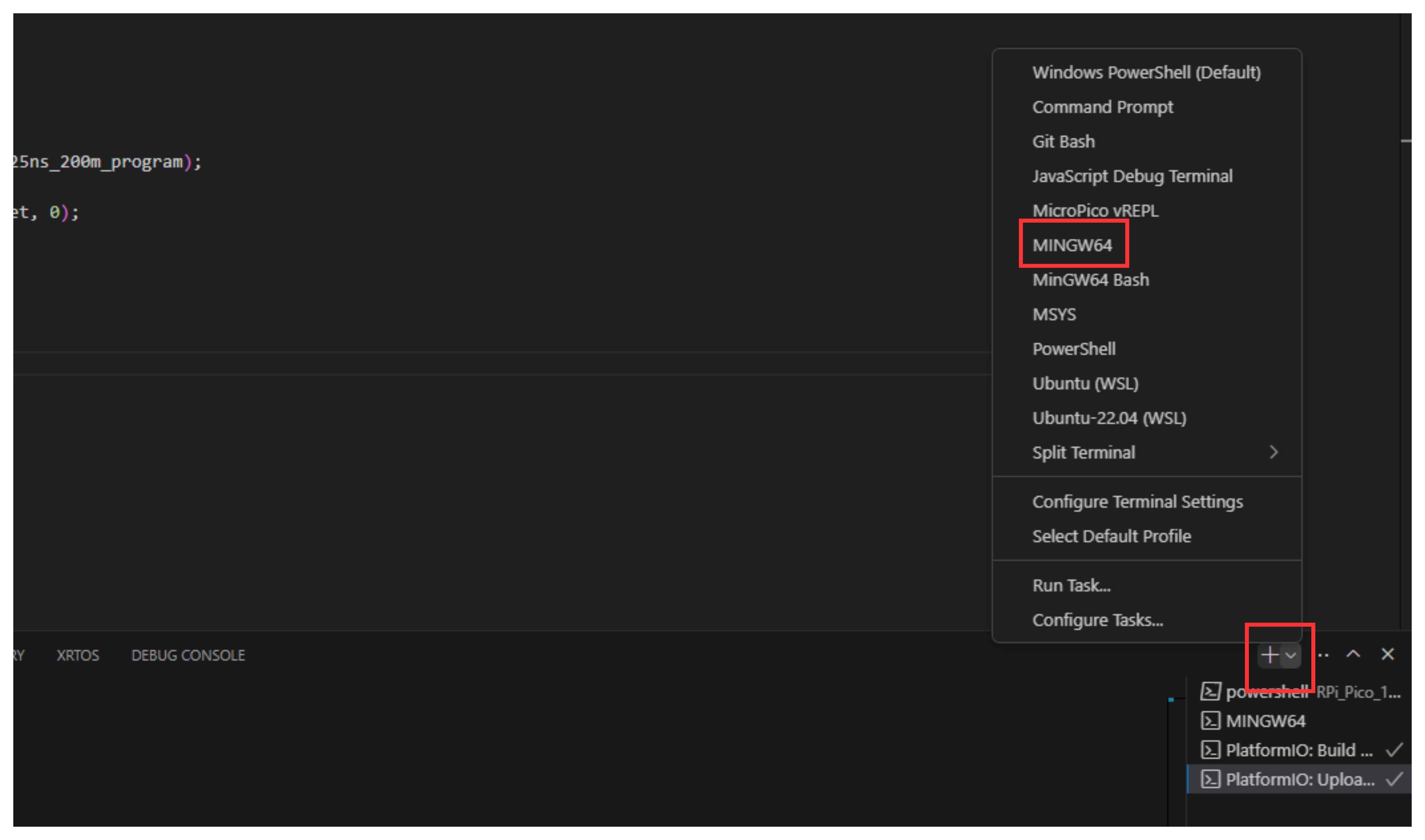The image size is (1425, 840).
Task: Maximize panel with the up chevron
Action: pos(1353,654)
